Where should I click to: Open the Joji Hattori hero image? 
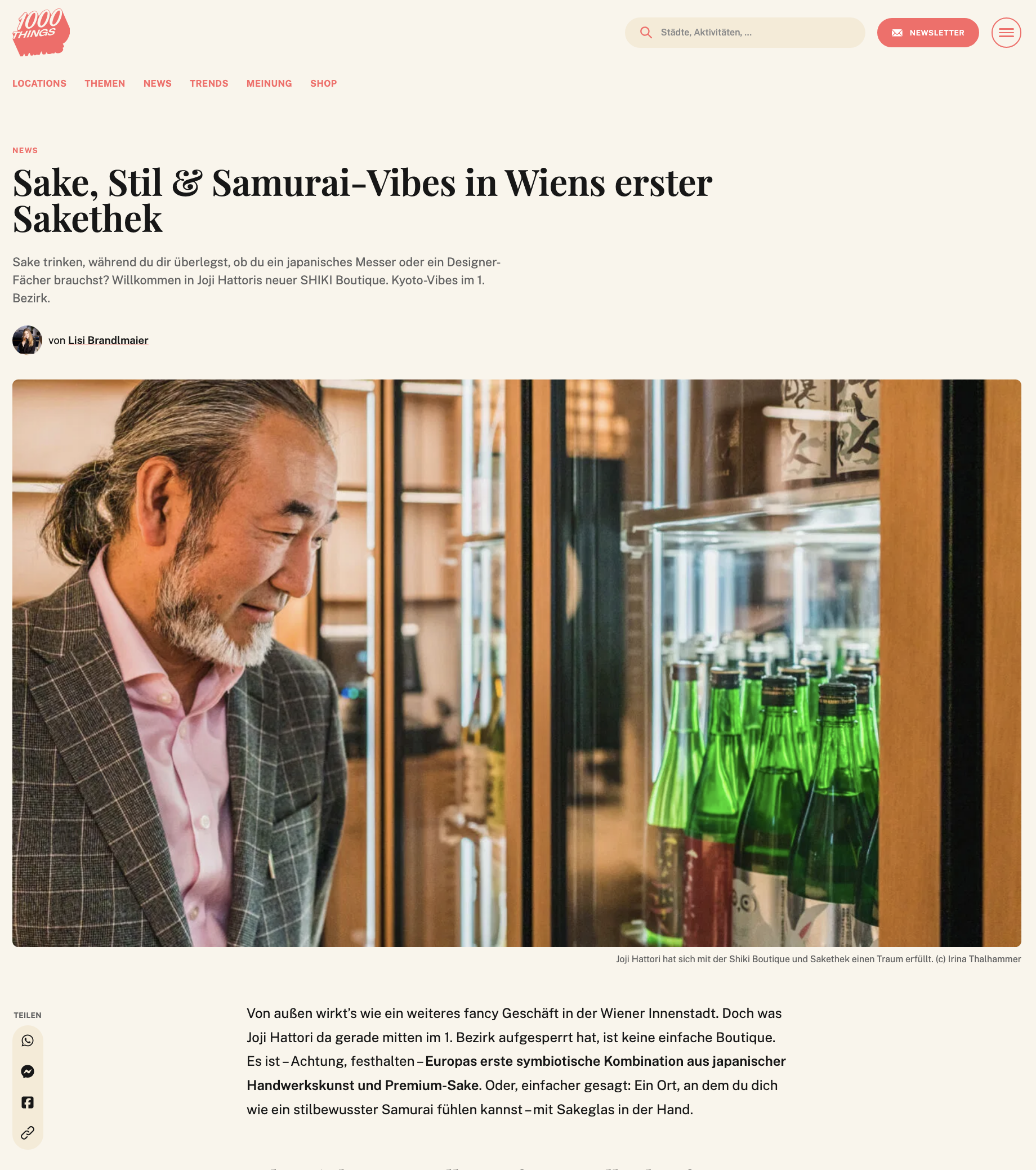pos(516,663)
